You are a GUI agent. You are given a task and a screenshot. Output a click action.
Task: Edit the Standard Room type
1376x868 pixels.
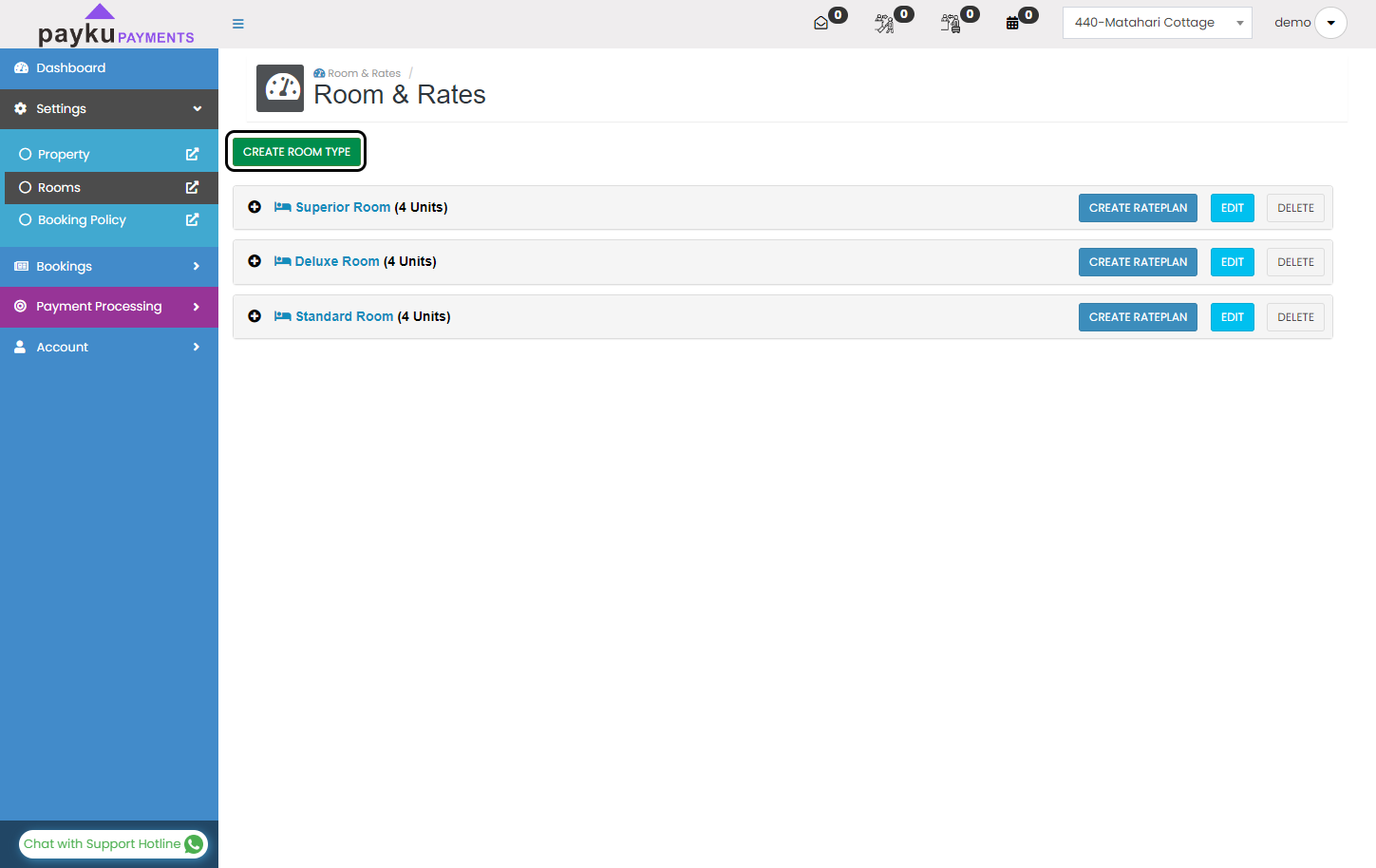(1233, 317)
